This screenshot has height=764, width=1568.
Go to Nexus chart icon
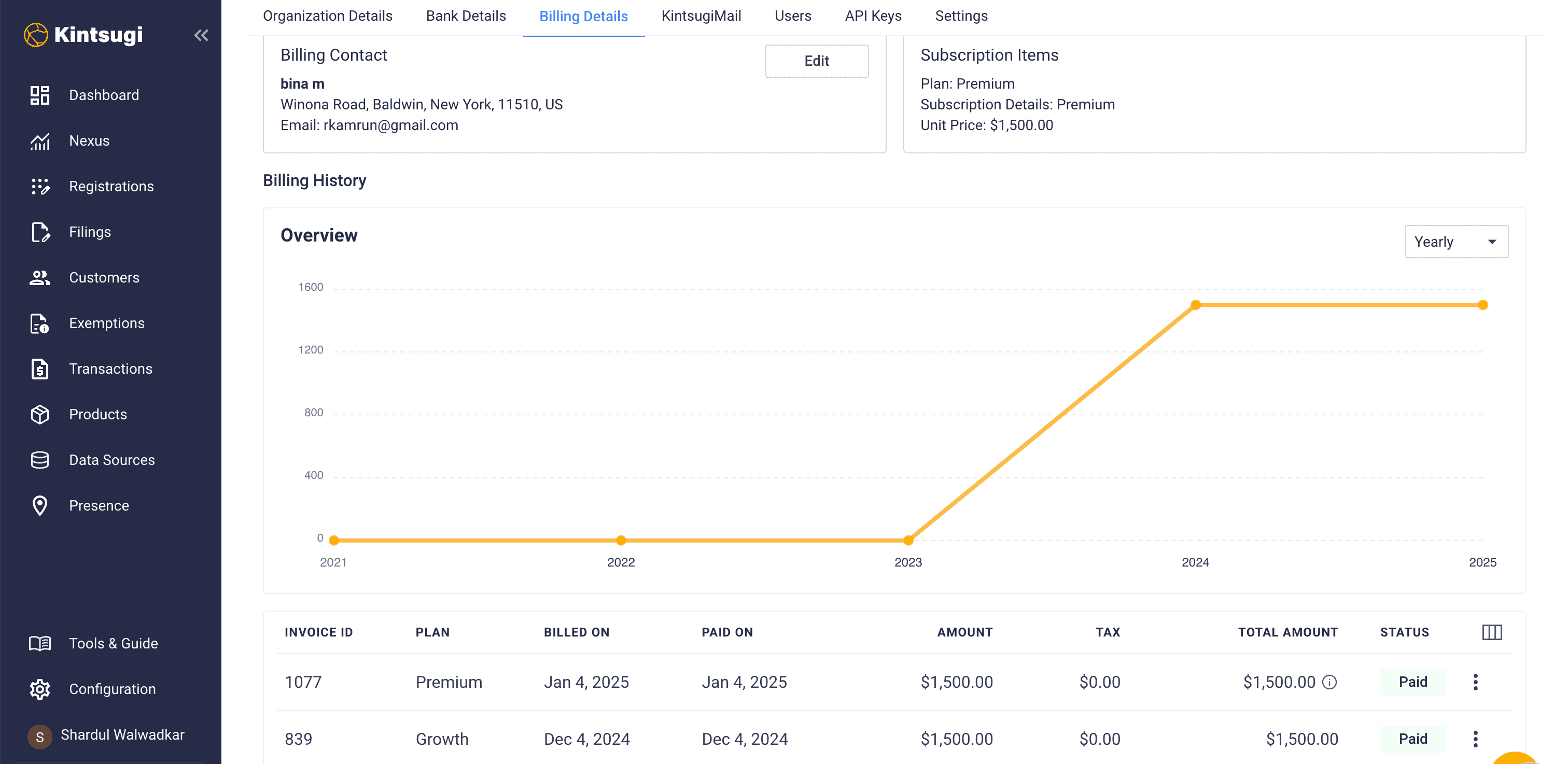(40, 141)
